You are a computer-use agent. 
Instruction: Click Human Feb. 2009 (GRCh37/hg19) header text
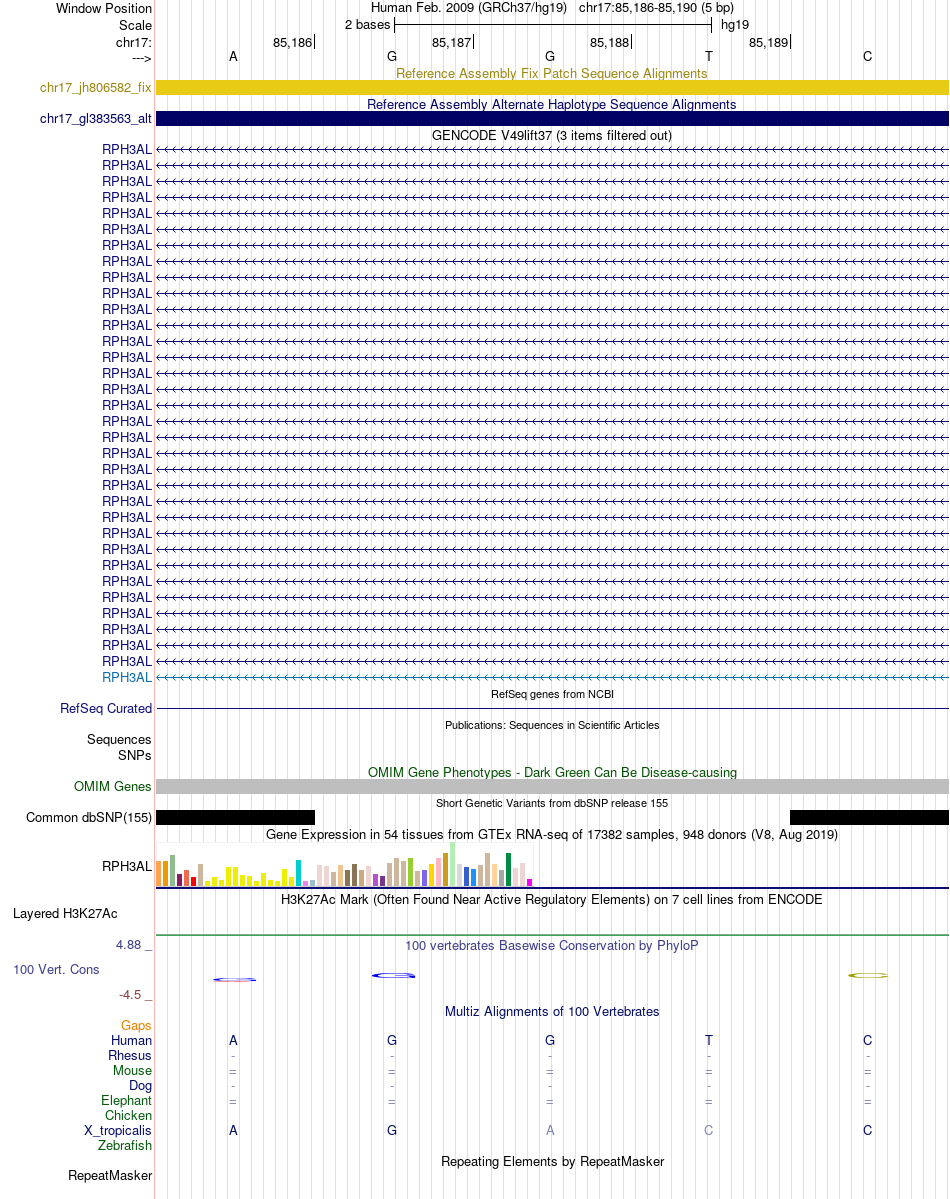[x=469, y=8]
